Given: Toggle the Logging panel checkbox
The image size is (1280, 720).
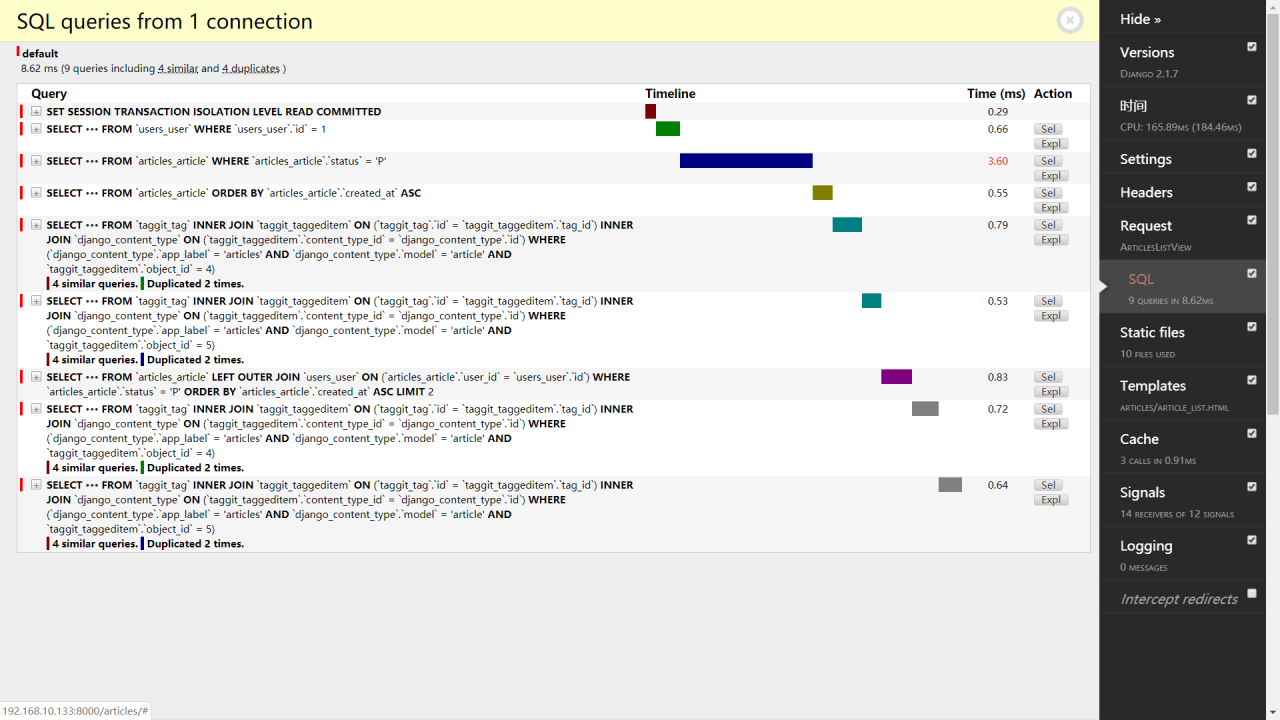Looking at the screenshot, I should pyautogui.click(x=1252, y=540).
